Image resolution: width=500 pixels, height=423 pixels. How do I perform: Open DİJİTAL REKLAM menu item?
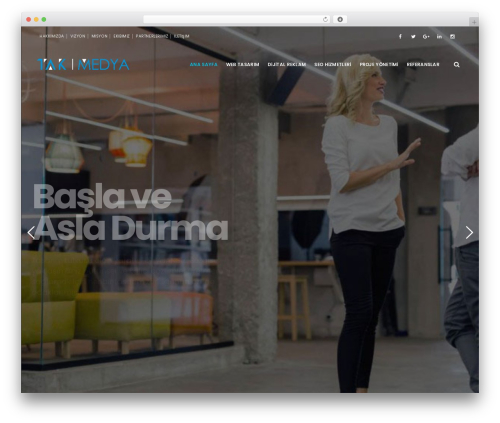(287, 64)
